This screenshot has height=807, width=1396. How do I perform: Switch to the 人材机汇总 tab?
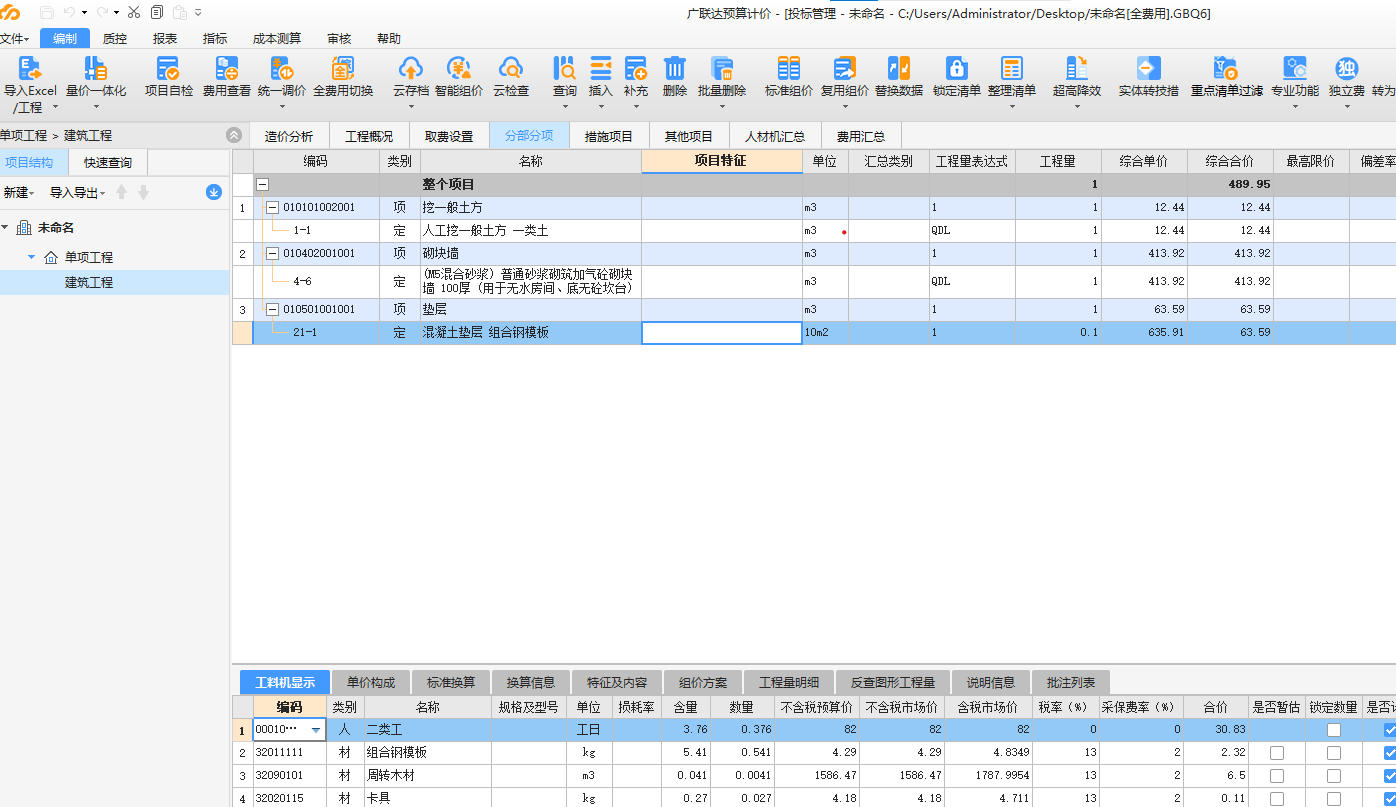[x=775, y=136]
